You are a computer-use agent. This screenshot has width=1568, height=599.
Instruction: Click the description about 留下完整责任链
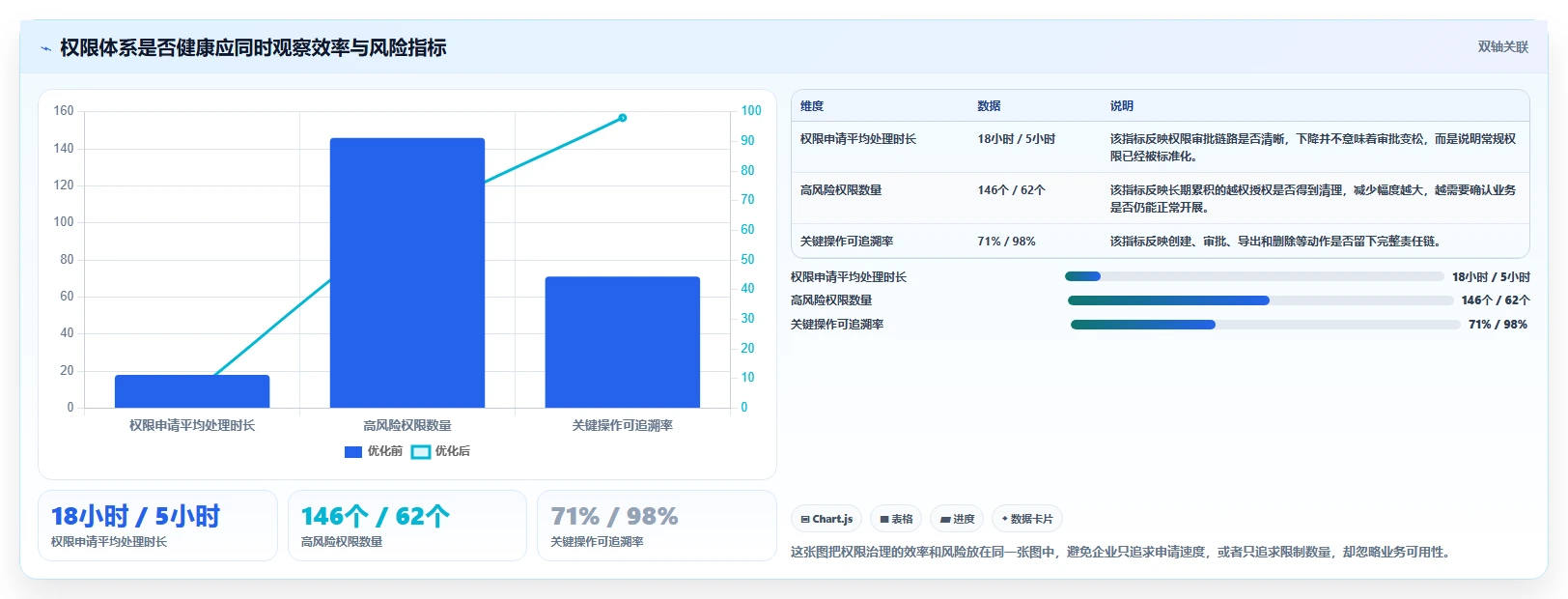(x=1276, y=242)
